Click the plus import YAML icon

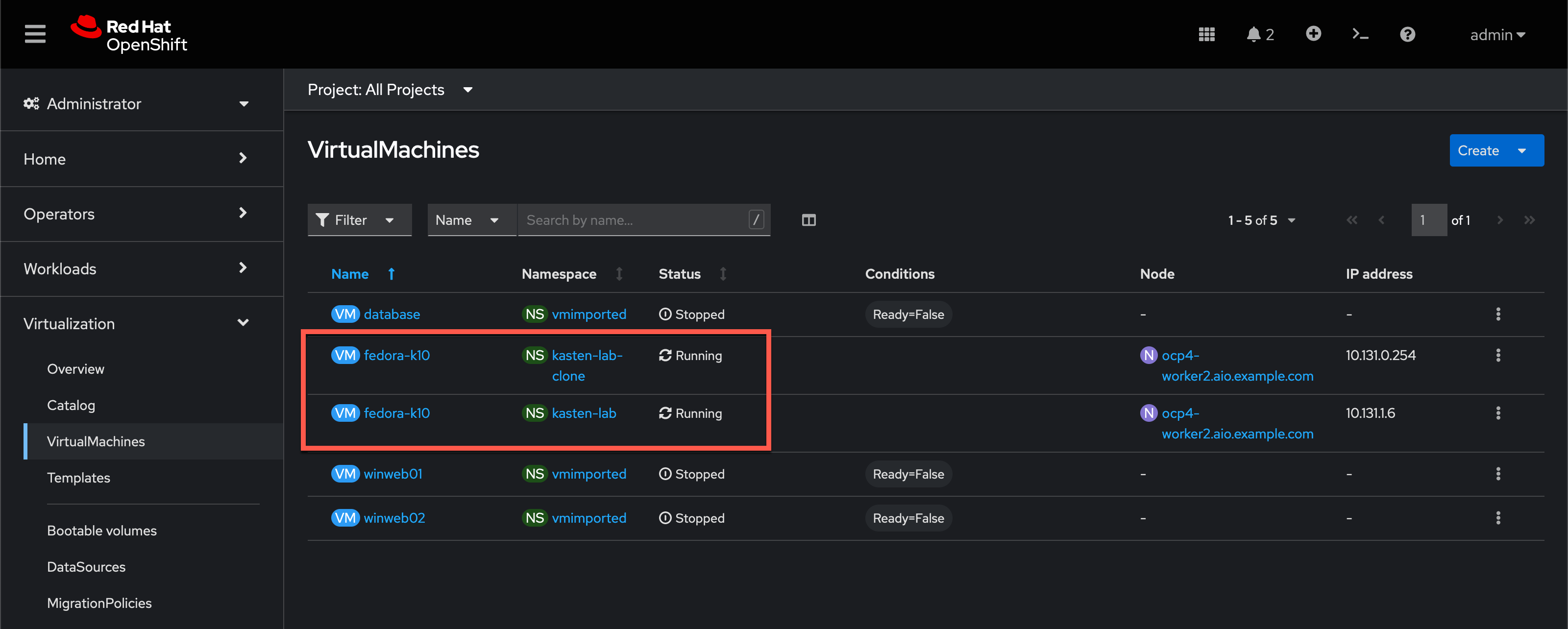point(1313,33)
